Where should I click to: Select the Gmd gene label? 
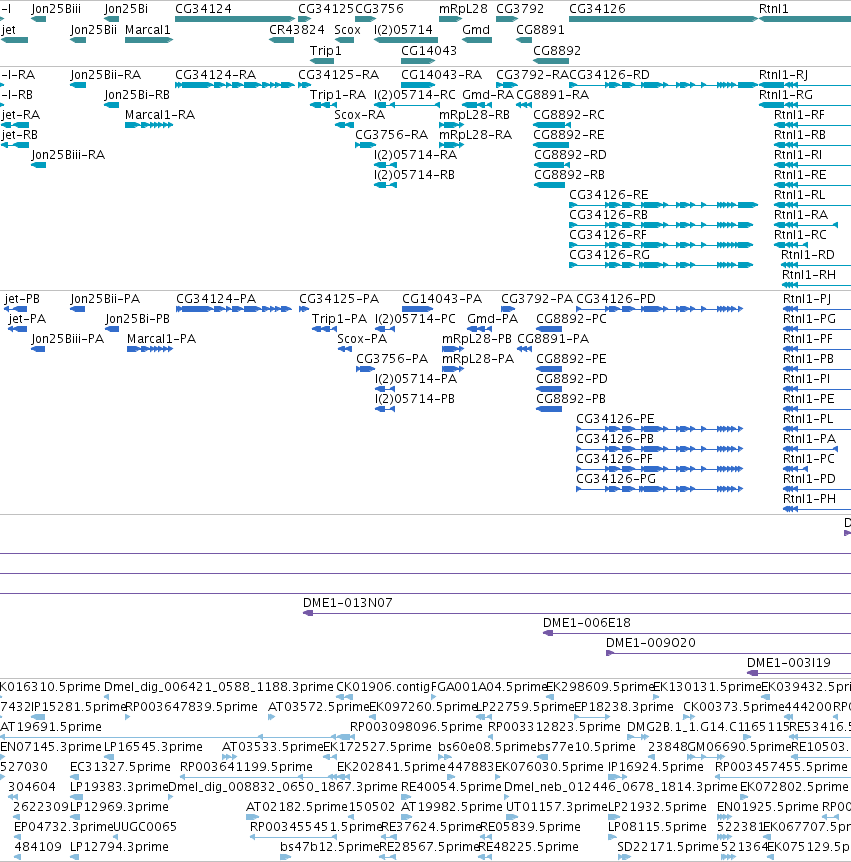click(x=476, y=30)
